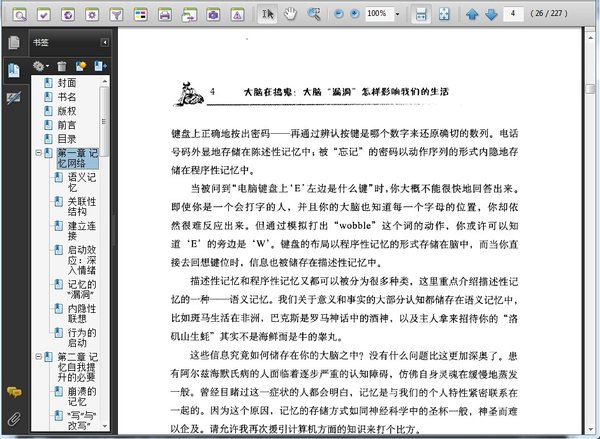Open the Attachments paperclip panel
The height and width of the screenshot is (439, 600).
tap(14, 417)
